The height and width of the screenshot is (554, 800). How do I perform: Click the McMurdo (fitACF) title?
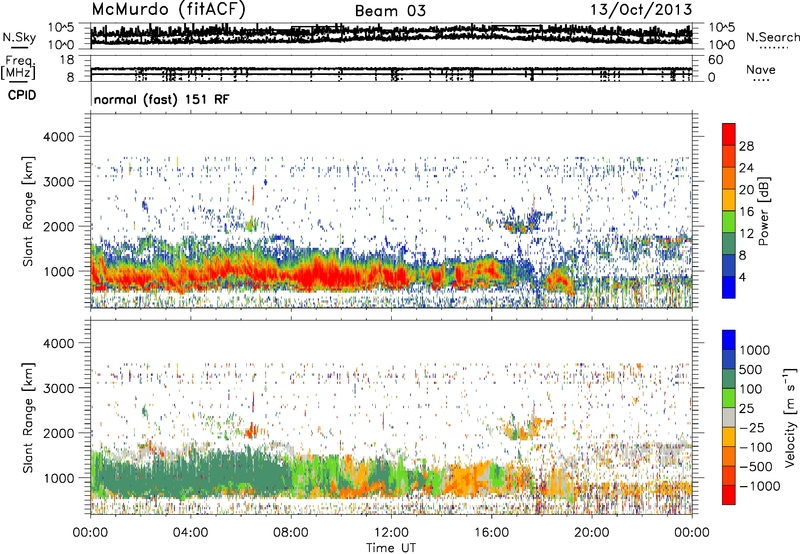(169, 10)
